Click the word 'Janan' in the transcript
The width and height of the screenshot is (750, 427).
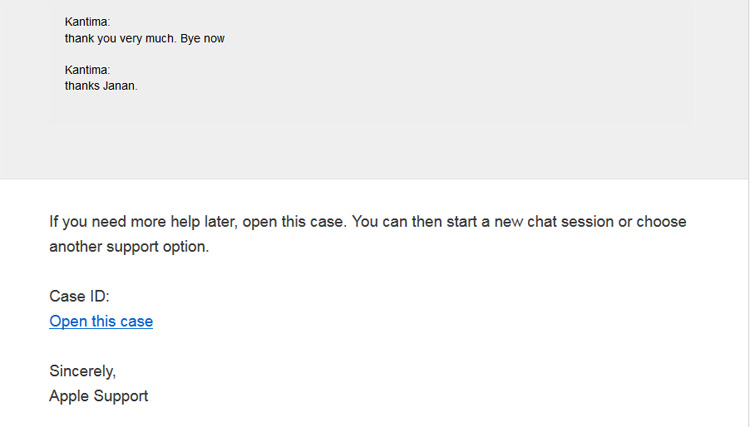click(x=119, y=86)
